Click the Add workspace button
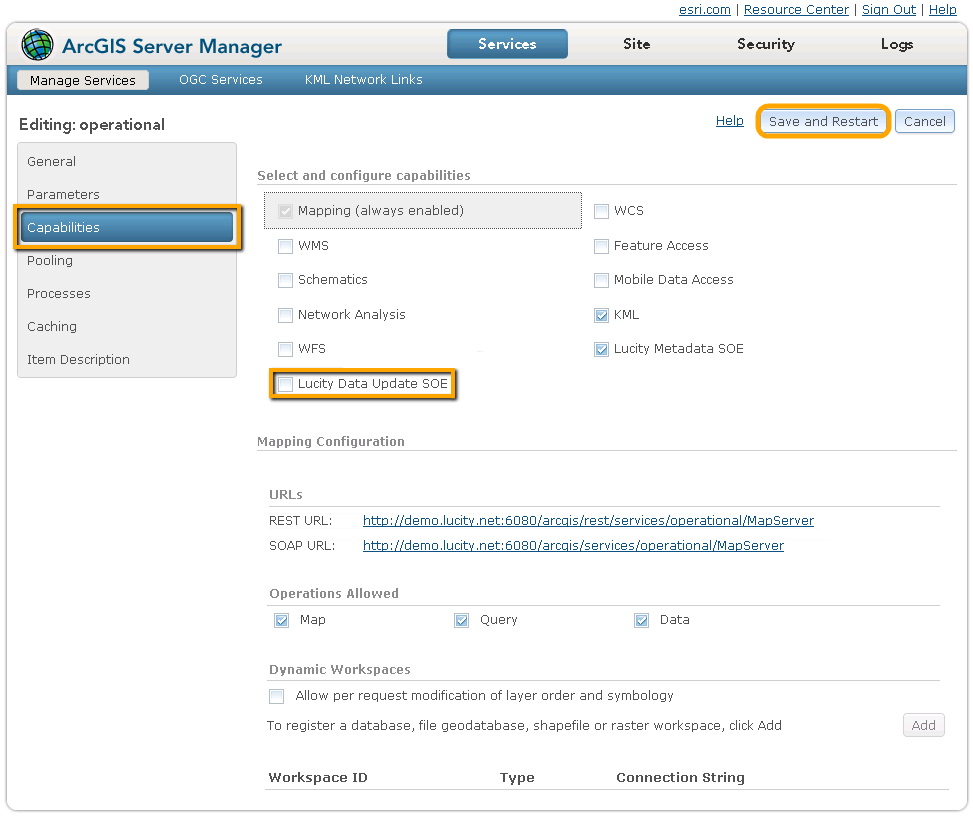973x816 pixels. point(923,725)
